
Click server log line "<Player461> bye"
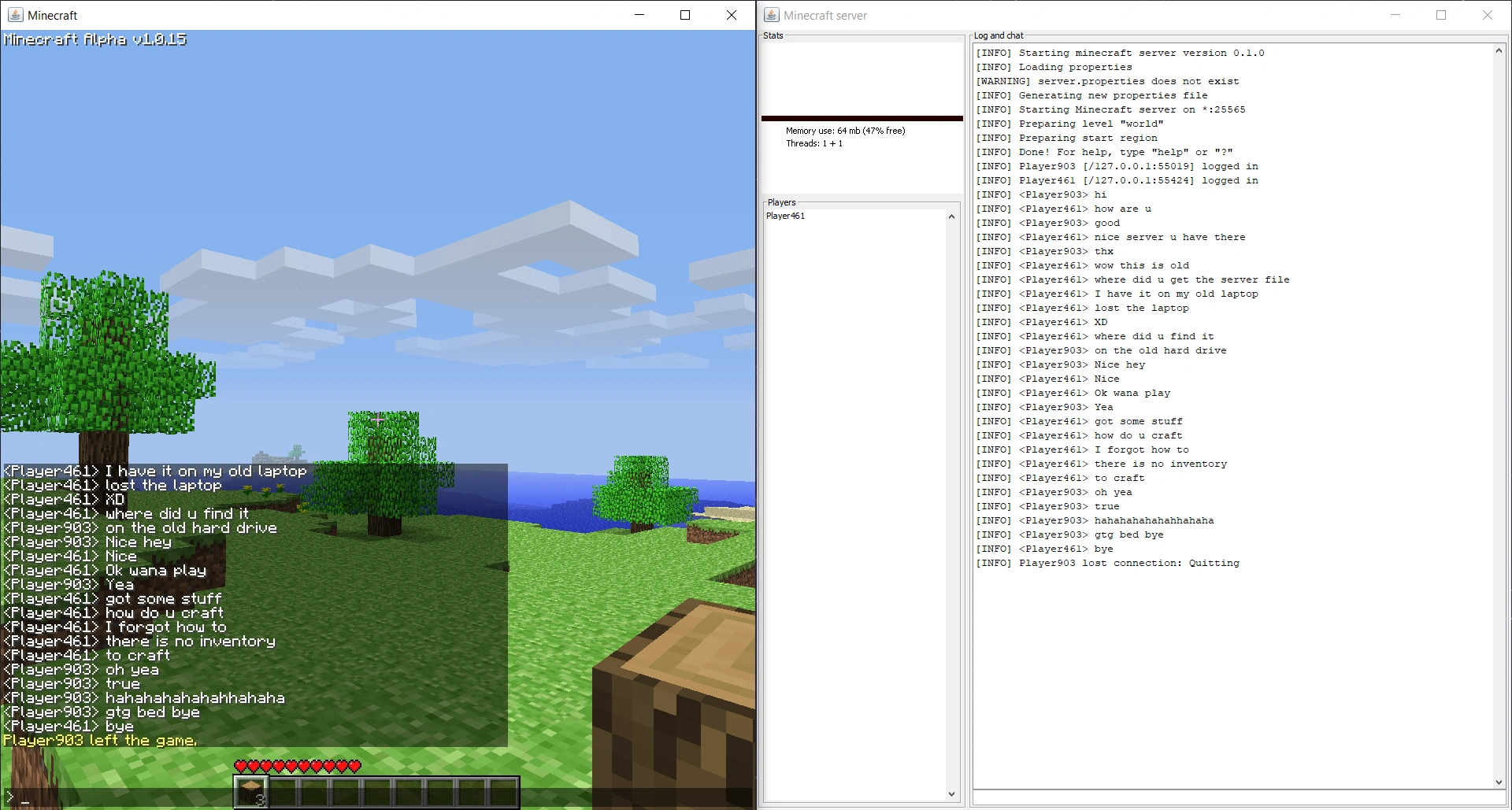click(x=1045, y=549)
